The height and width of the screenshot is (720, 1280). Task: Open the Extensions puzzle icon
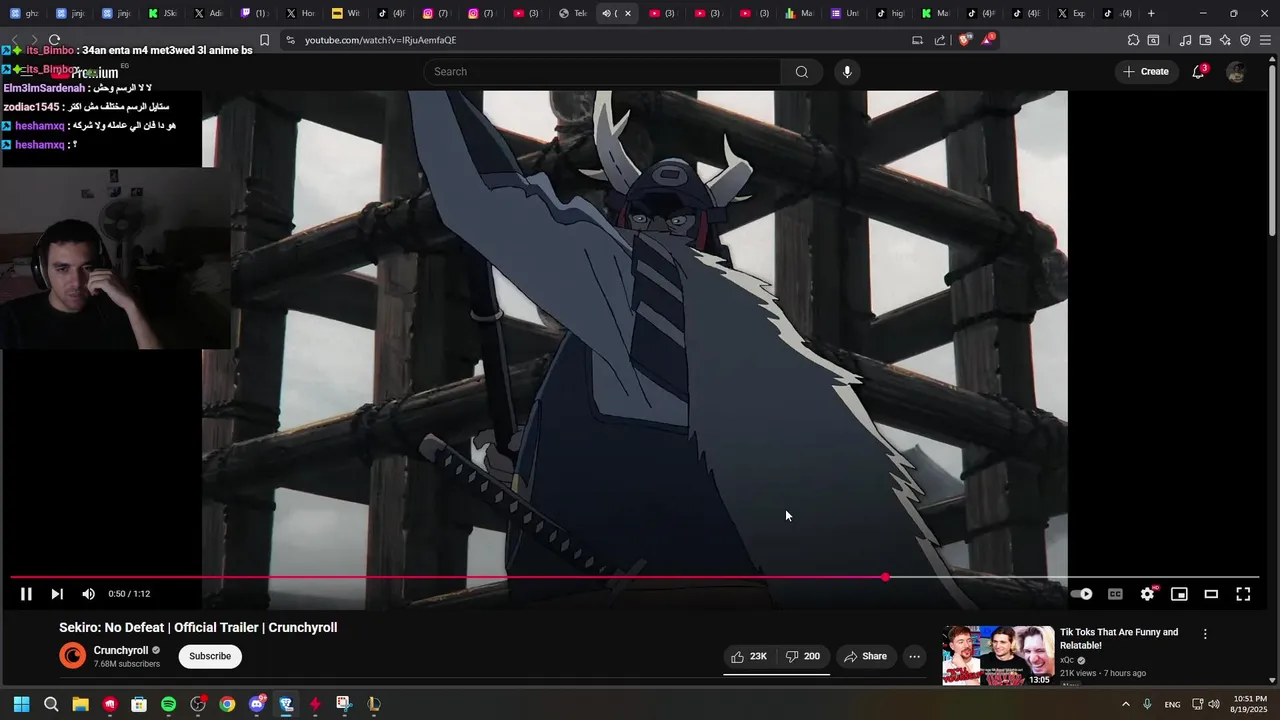1133,40
